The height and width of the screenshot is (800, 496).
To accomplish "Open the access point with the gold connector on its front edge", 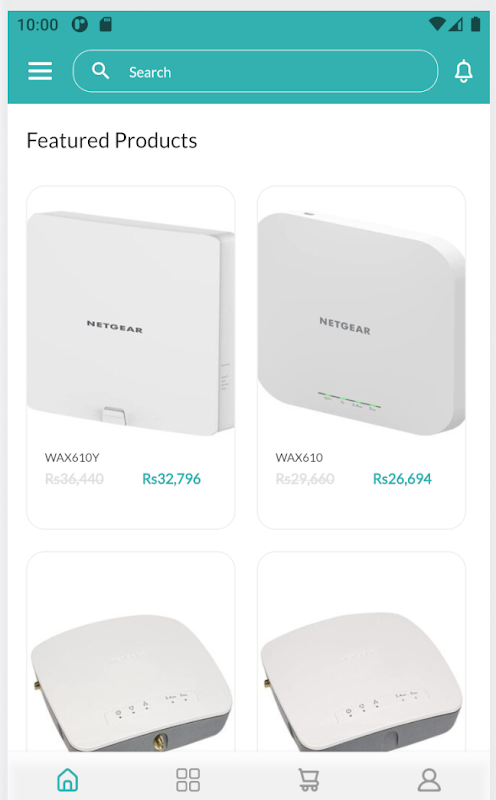I will (131, 679).
